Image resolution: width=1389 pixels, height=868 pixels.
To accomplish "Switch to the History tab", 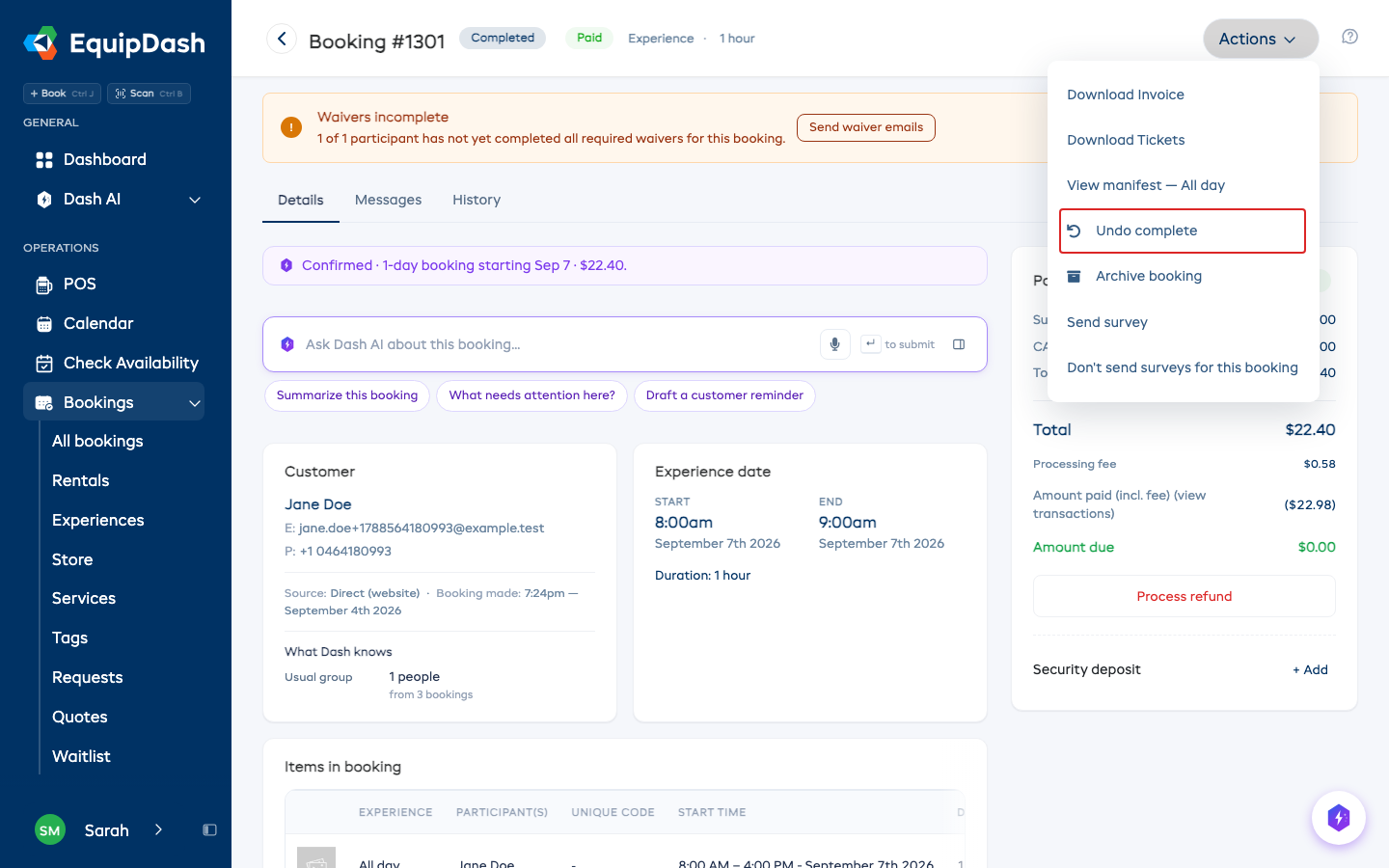I will pyautogui.click(x=477, y=200).
